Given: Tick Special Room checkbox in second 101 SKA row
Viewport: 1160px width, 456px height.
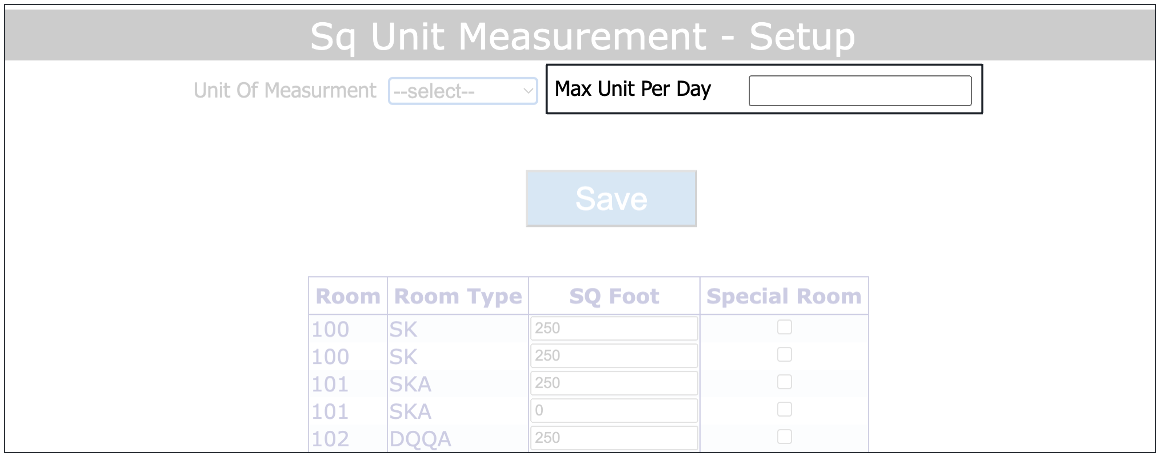Looking at the screenshot, I should (785, 410).
